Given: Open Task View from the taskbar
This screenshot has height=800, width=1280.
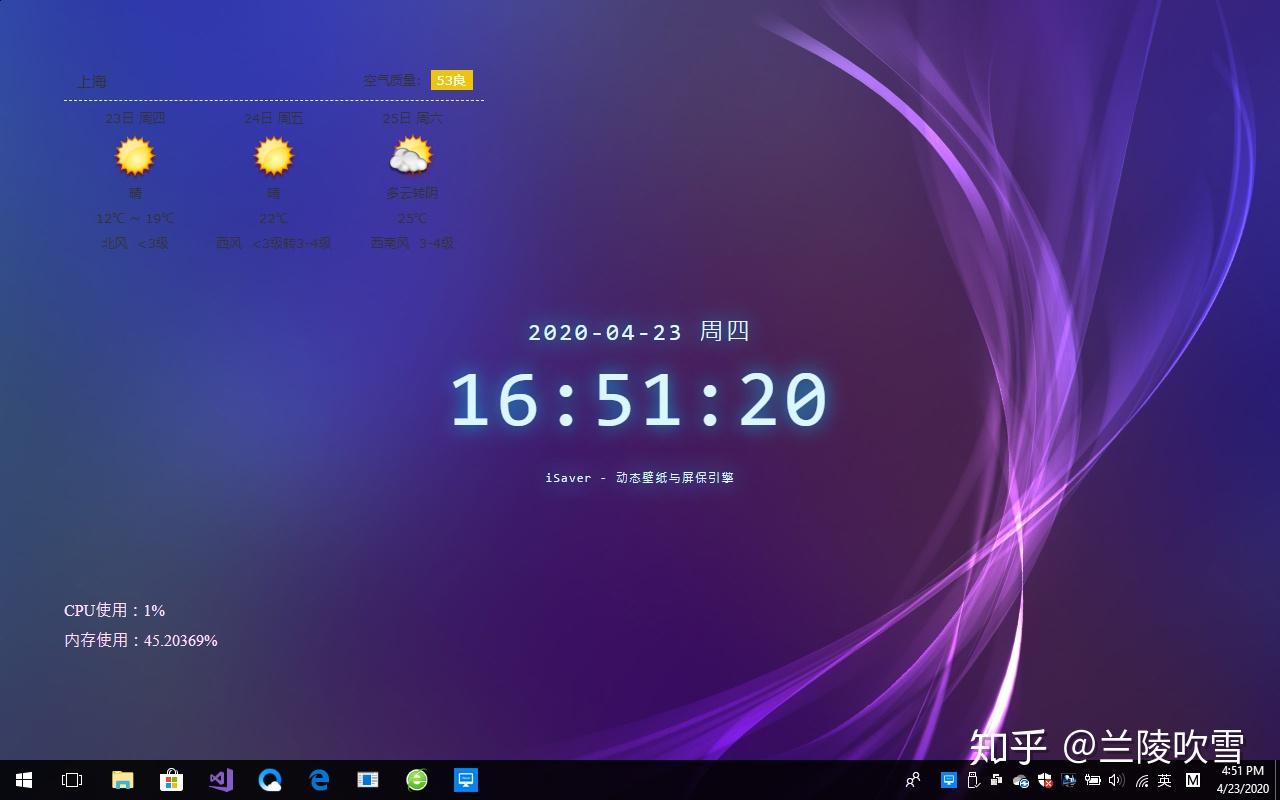Looking at the screenshot, I should 71,780.
